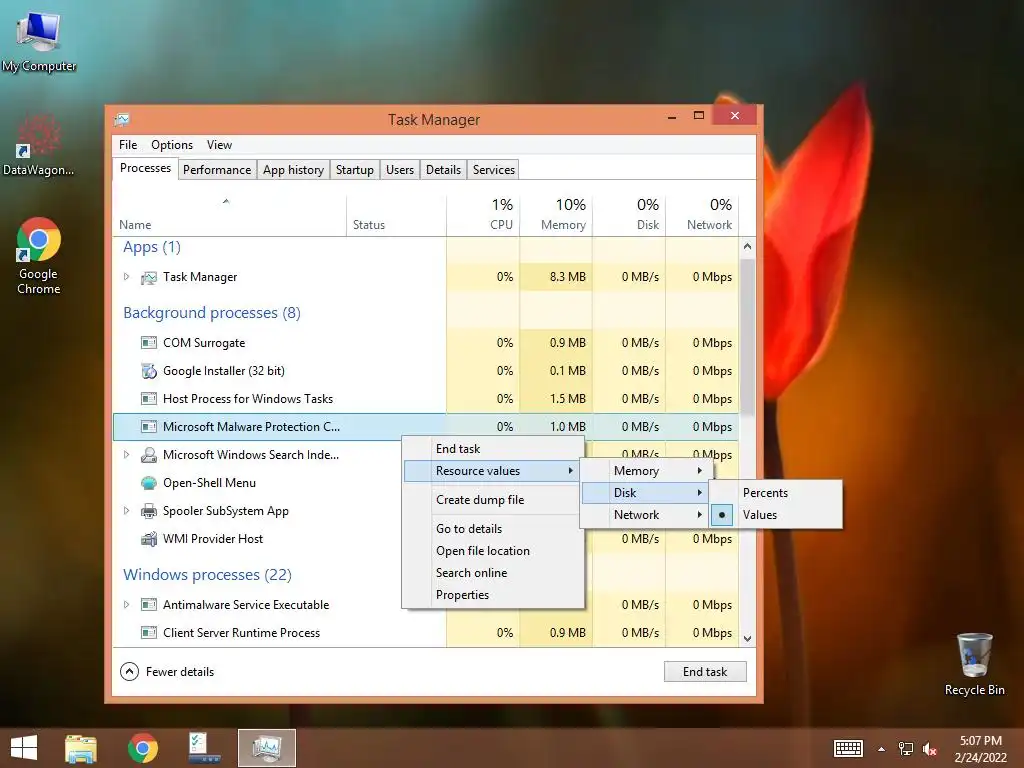
Task: Click the COM Surrogate process icon
Action: (149, 343)
